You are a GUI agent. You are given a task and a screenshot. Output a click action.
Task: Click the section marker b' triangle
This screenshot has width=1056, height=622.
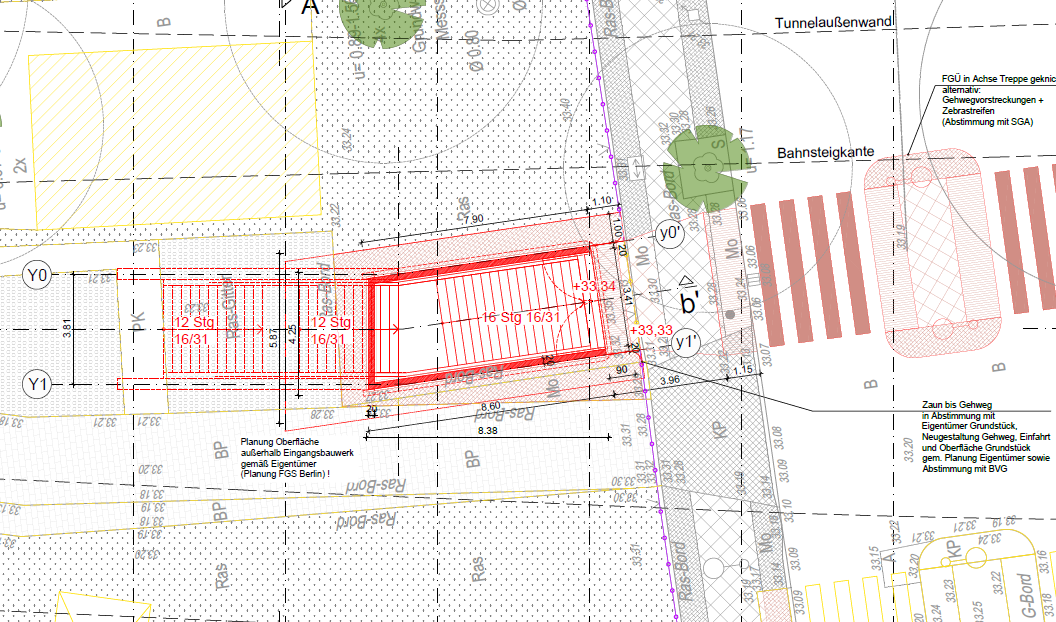(x=688, y=296)
